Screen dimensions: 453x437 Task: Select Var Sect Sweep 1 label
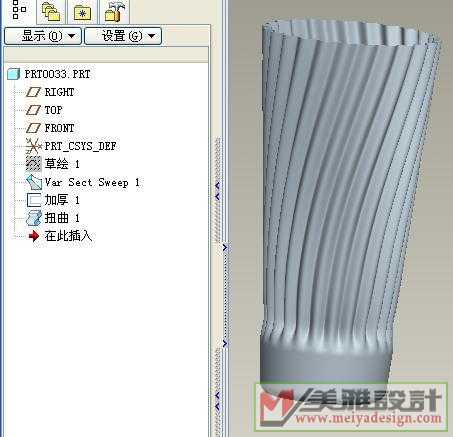coord(92,182)
